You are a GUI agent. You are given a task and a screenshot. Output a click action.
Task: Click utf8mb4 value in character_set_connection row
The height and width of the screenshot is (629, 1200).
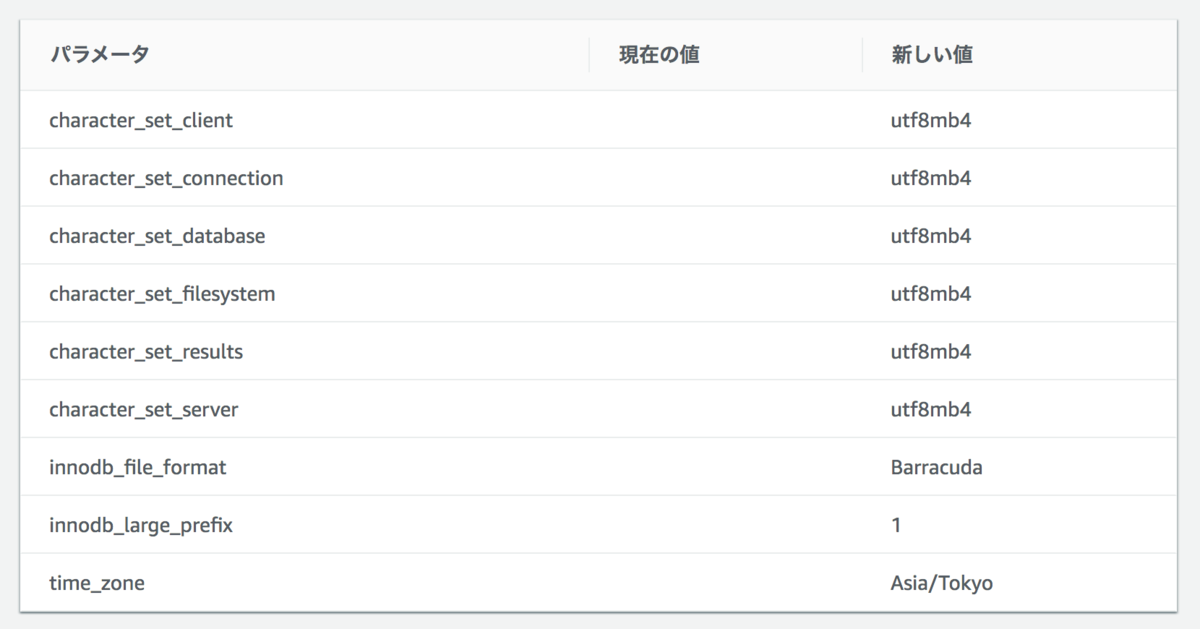pos(931,179)
